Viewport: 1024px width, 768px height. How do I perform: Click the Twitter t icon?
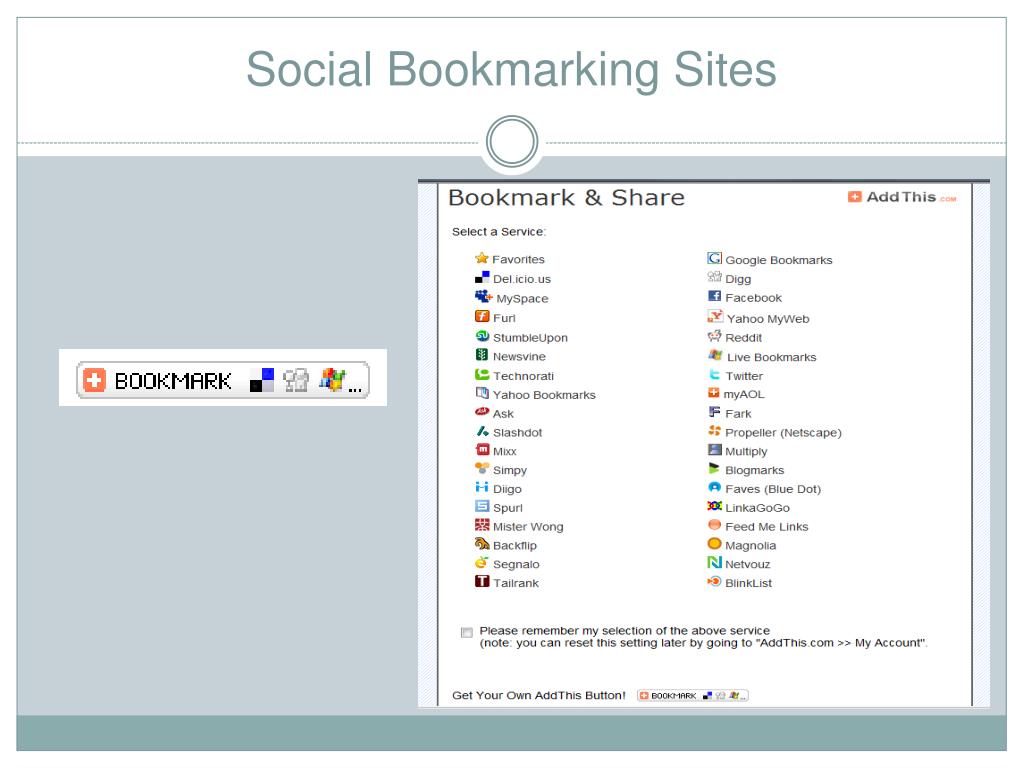(x=714, y=374)
